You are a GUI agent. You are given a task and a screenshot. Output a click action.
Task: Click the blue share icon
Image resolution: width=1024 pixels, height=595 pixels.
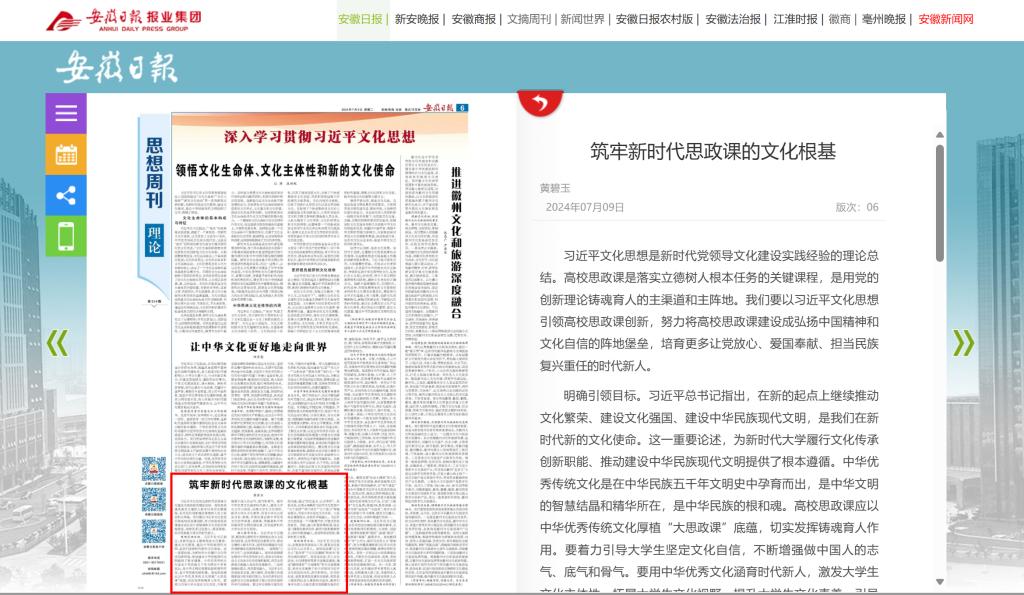coord(66,195)
